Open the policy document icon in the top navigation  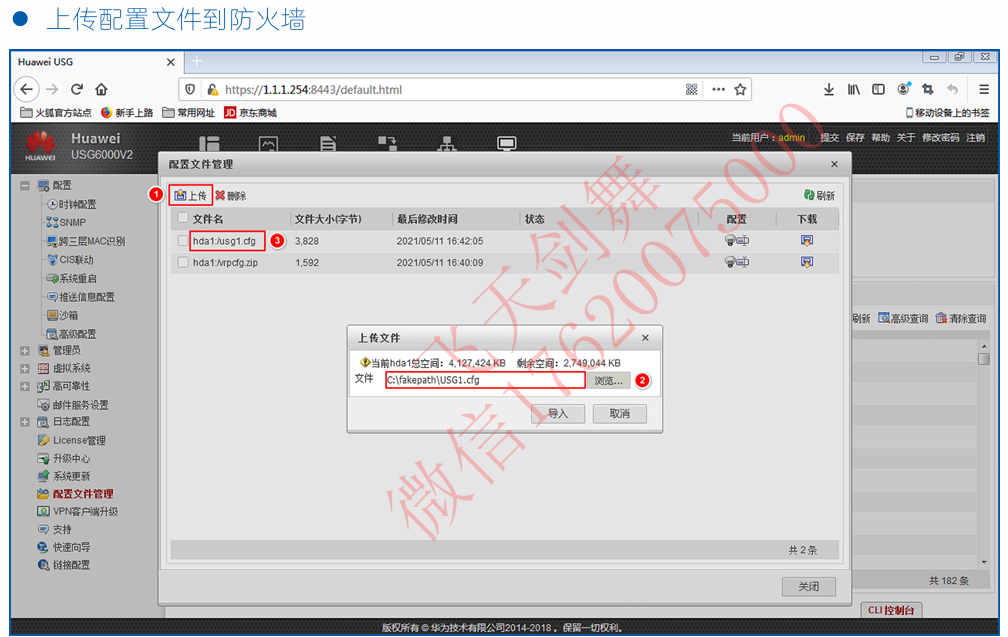click(x=328, y=143)
